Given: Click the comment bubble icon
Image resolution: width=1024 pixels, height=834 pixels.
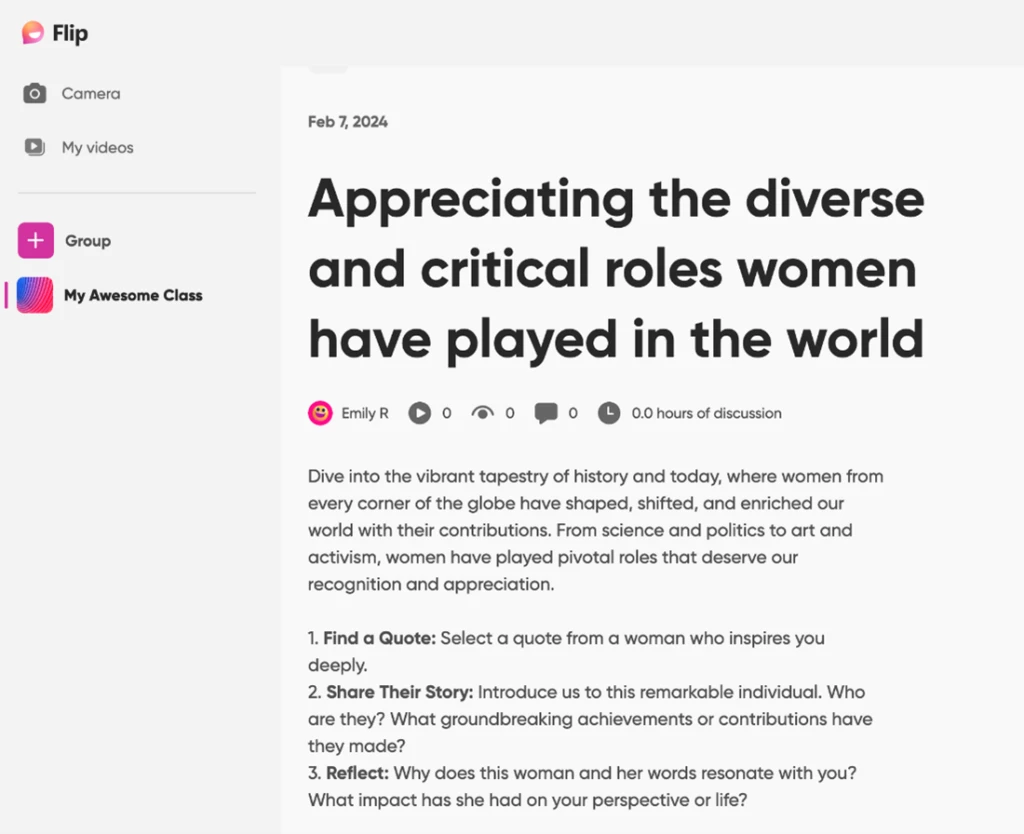Looking at the screenshot, I should [546, 413].
